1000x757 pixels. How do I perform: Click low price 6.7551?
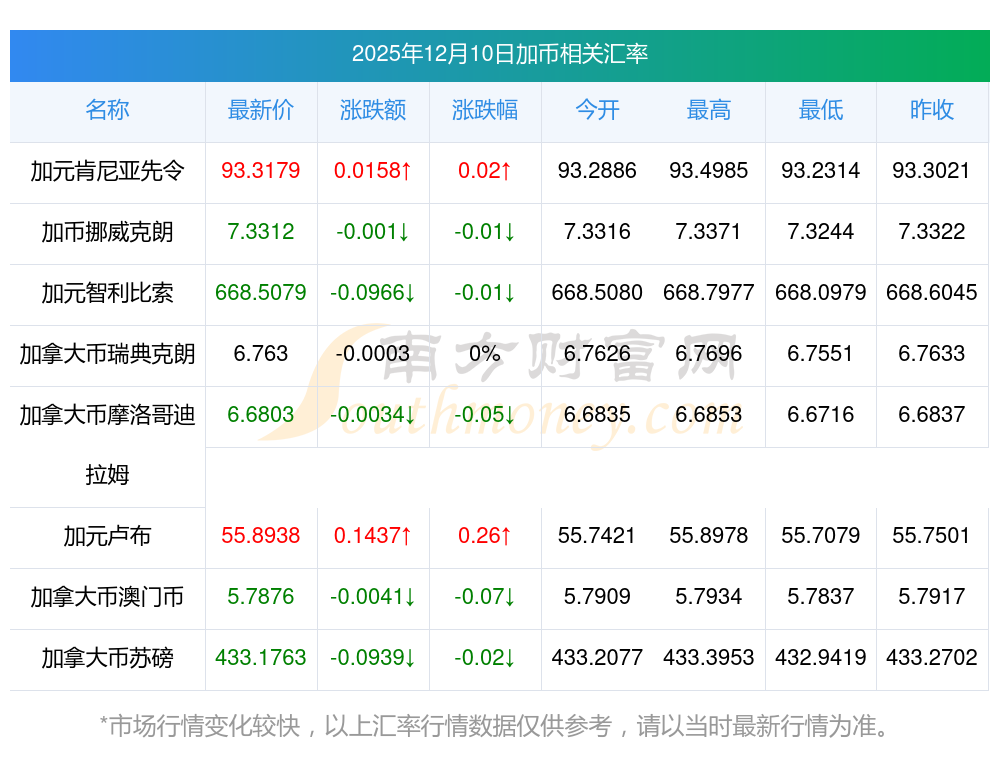coord(821,353)
